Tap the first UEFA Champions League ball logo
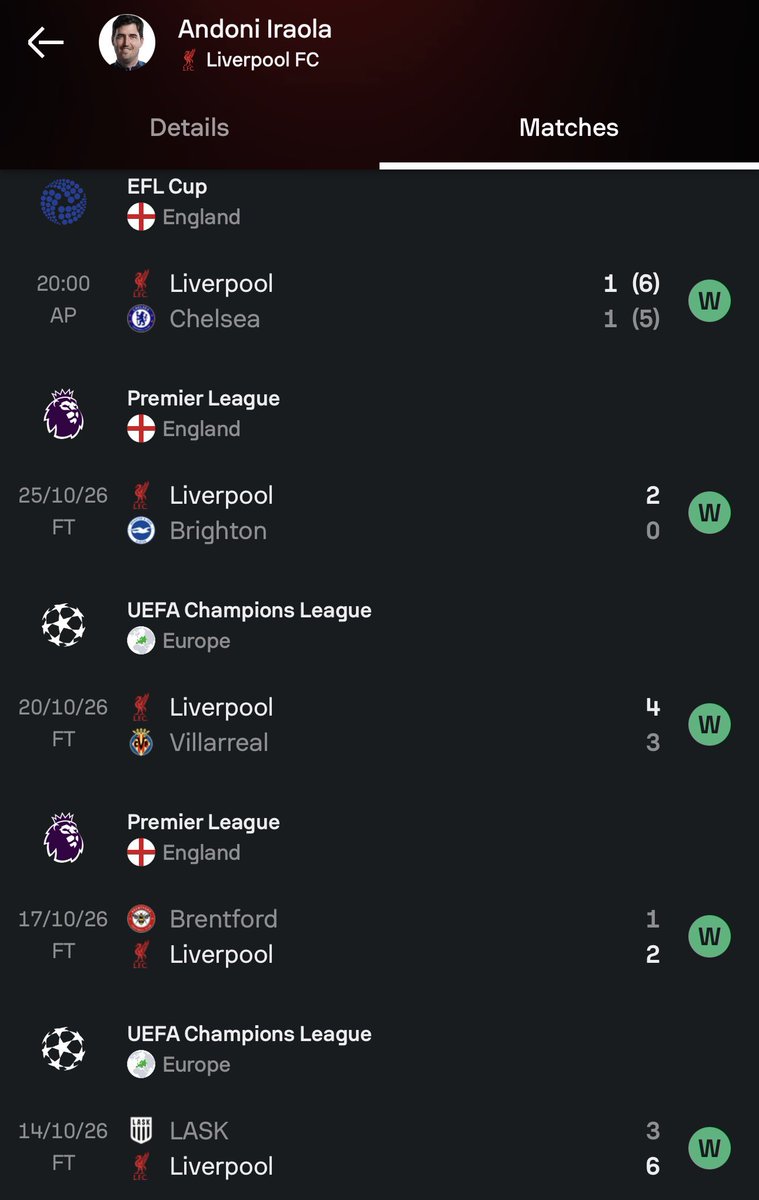Viewport: 759px width, 1200px height. (x=63, y=625)
